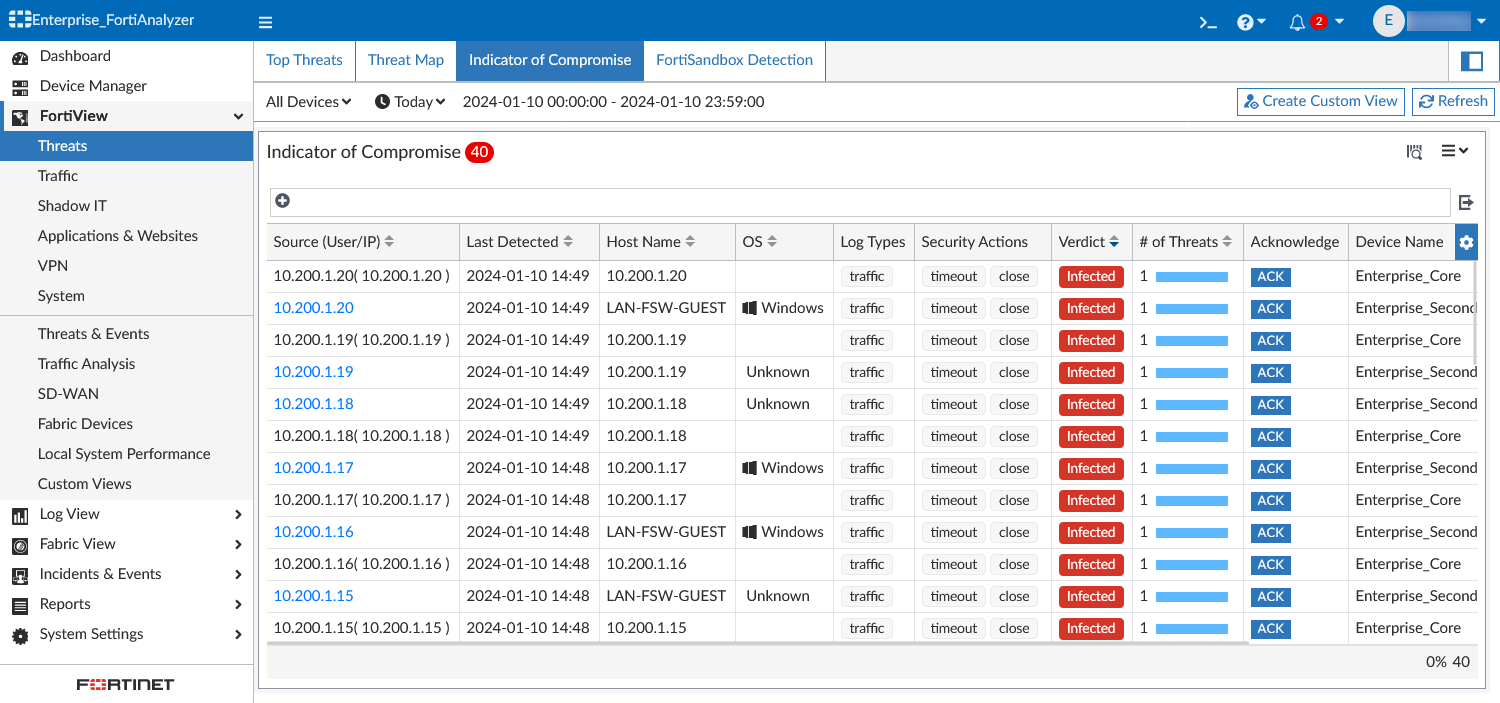
Task: Select Traffic in the FortiView sidebar
Action: (x=60, y=175)
